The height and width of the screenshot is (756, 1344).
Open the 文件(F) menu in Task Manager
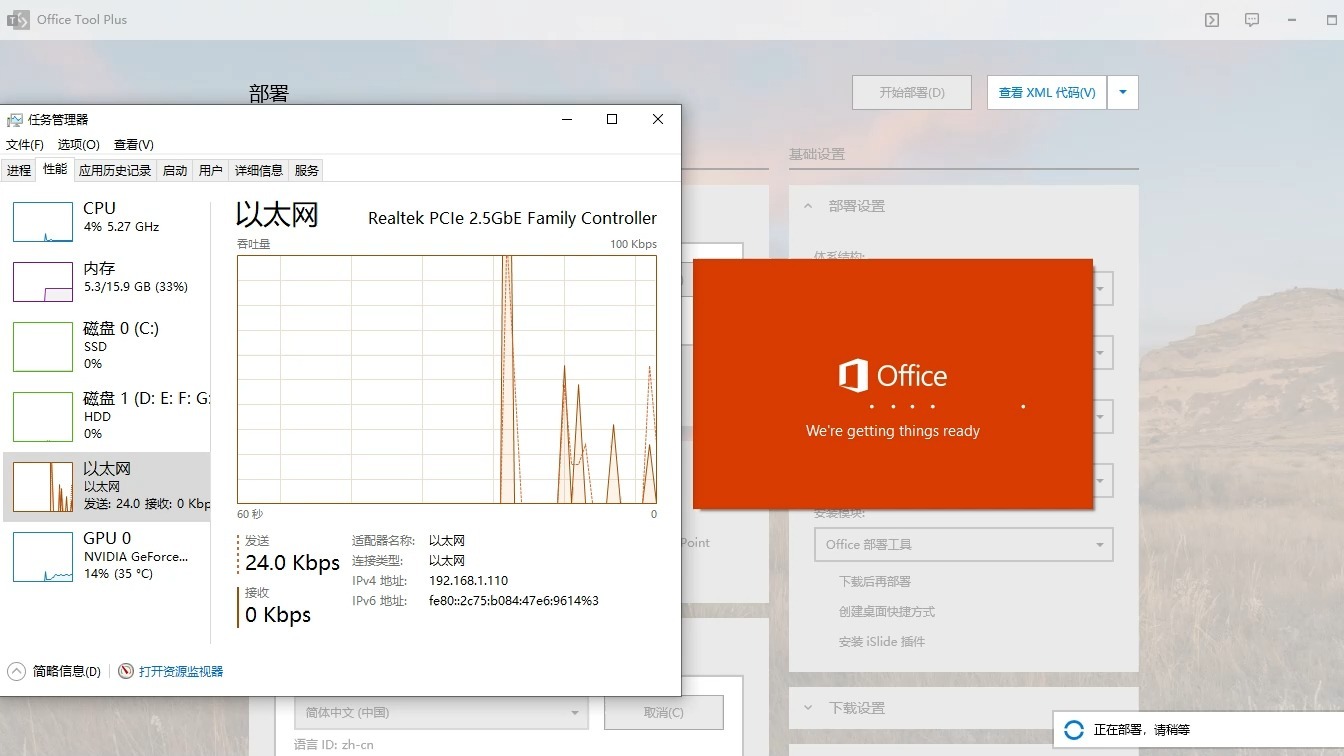pyautogui.click(x=25, y=145)
